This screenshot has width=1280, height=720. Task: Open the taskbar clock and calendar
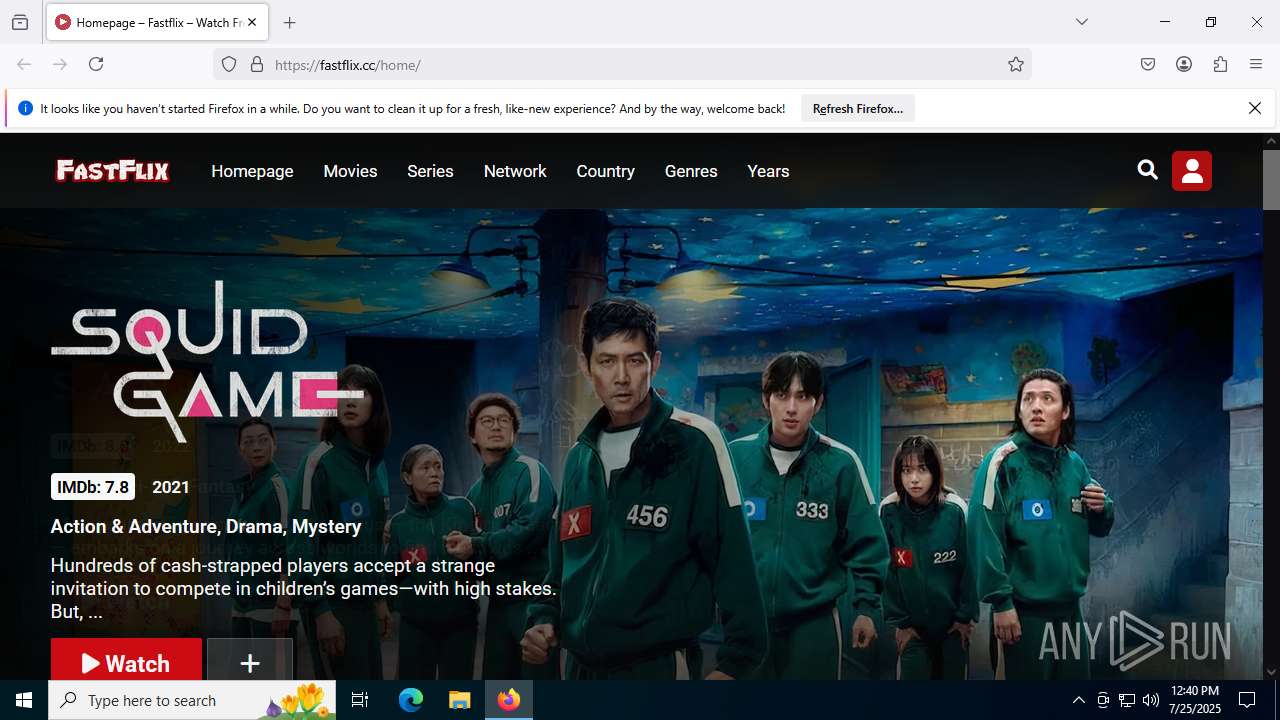[1194, 700]
